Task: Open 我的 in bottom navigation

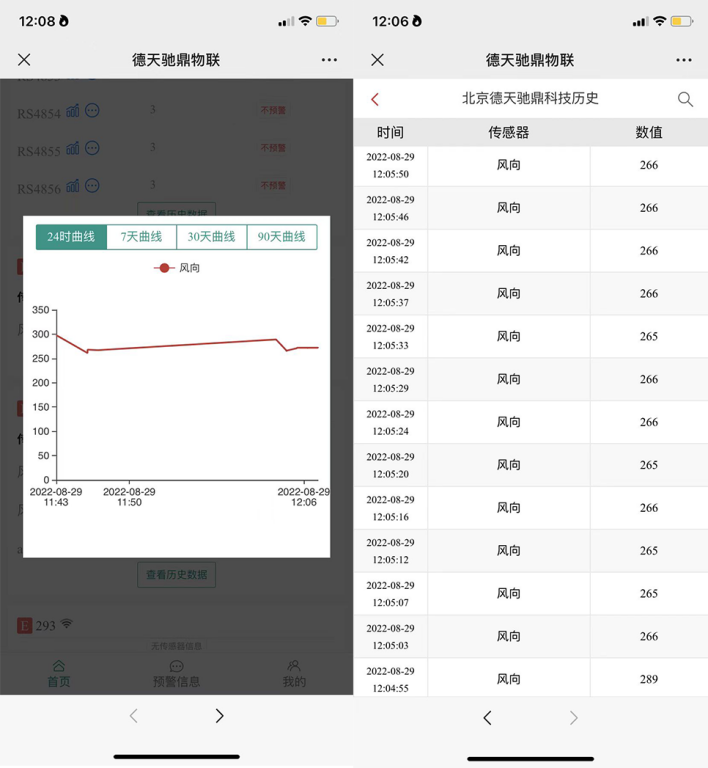Action: [x=294, y=674]
